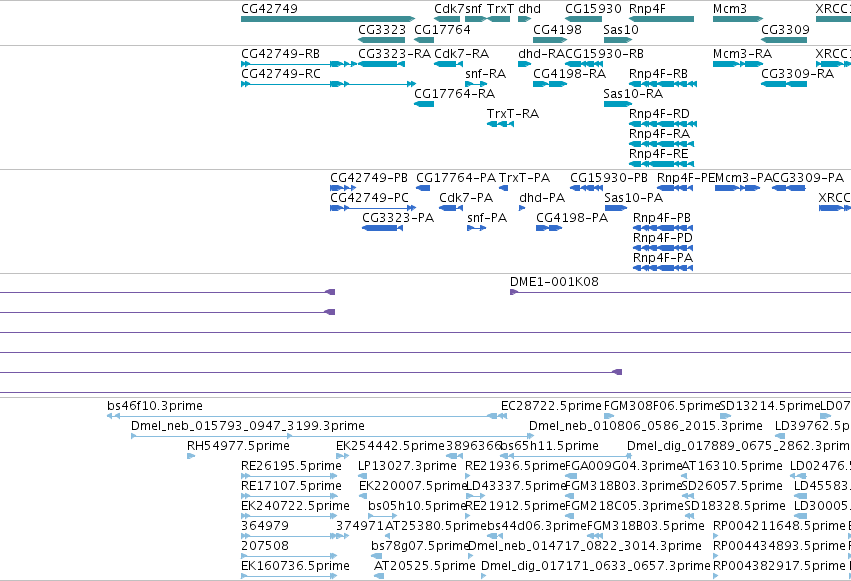Viewport: 851px width, 581px height.
Task: Click the snf-PA protein label
Action: [487, 218]
